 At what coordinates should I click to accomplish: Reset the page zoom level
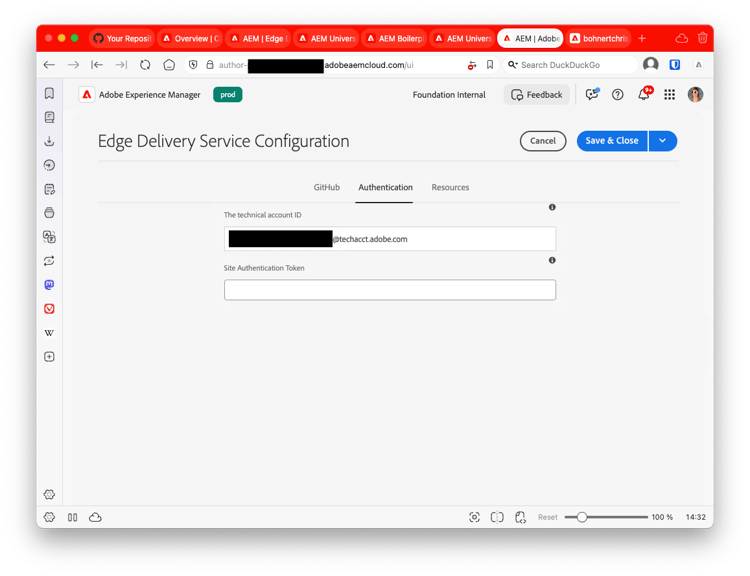click(548, 517)
